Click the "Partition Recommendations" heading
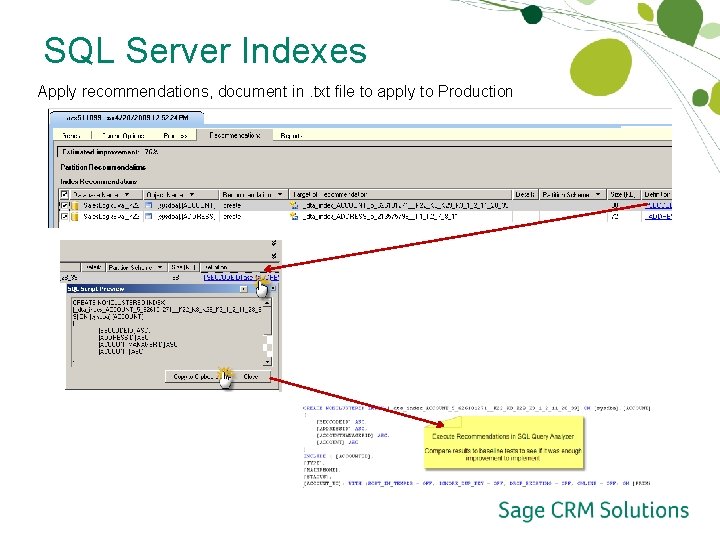The width and height of the screenshot is (720, 540). 103,167
